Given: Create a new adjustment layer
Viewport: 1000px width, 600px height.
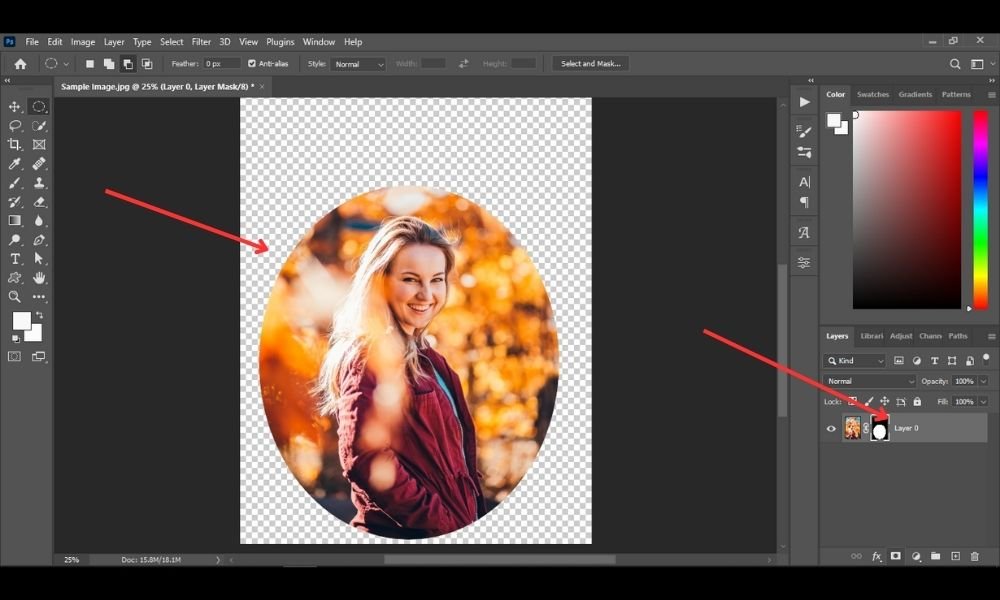Looking at the screenshot, I should tap(916, 556).
